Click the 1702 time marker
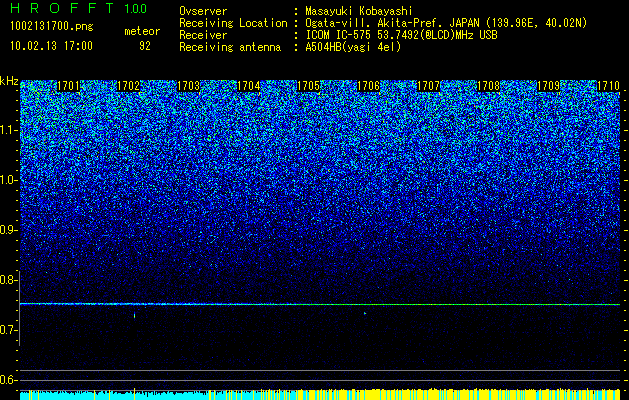Screen dimensions: 629x400 coord(128,86)
